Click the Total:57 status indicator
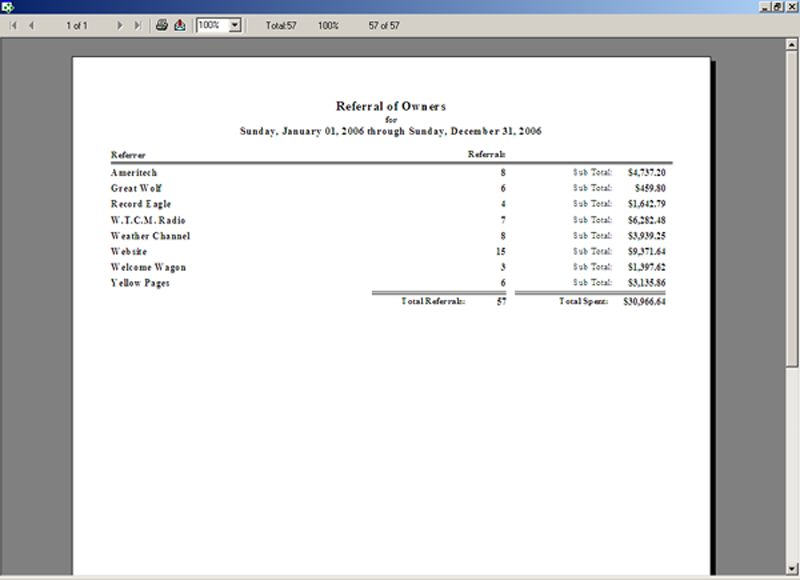The image size is (800, 580). click(281, 25)
